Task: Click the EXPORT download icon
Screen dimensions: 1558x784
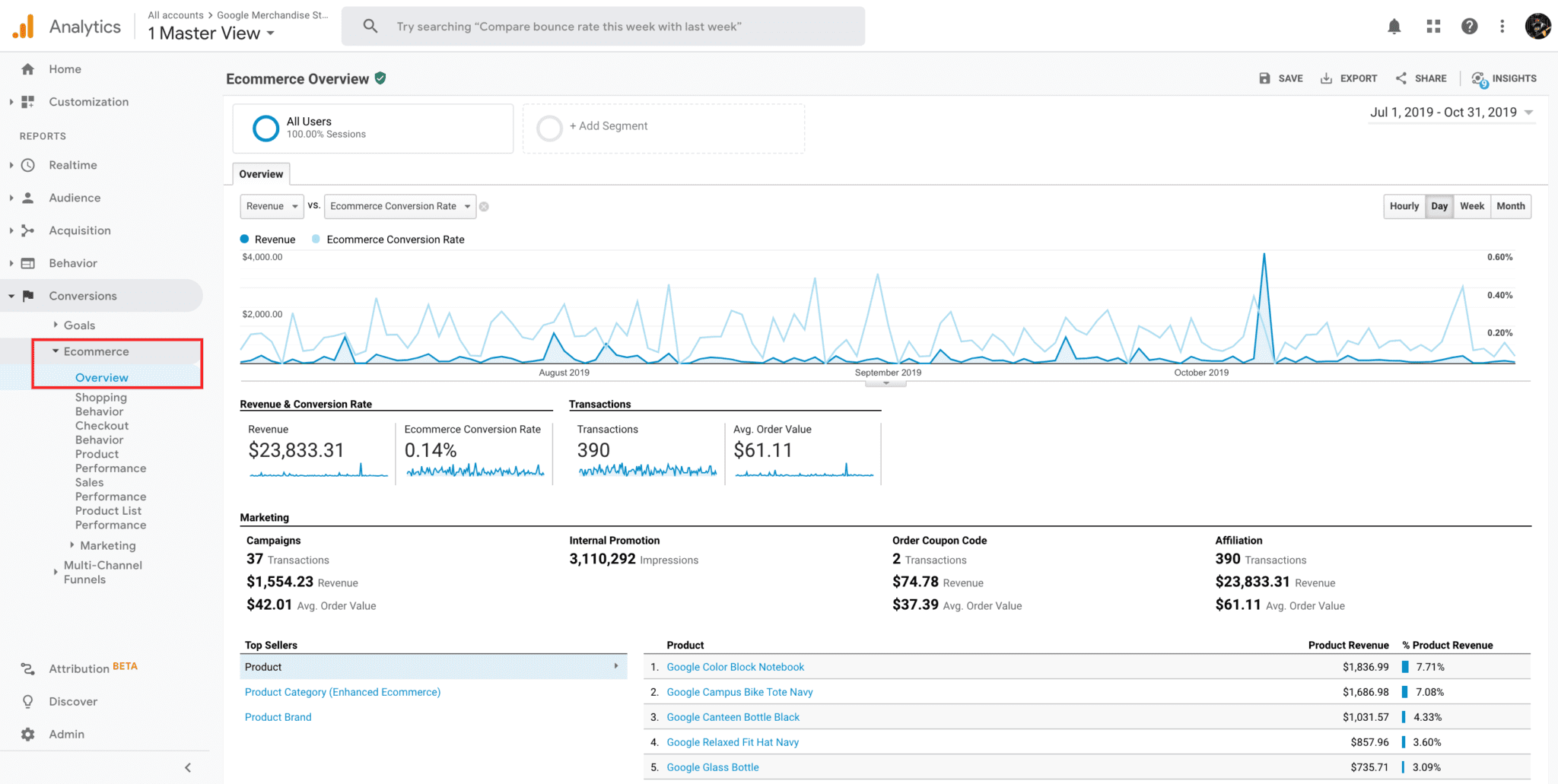Action: click(1326, 78)
